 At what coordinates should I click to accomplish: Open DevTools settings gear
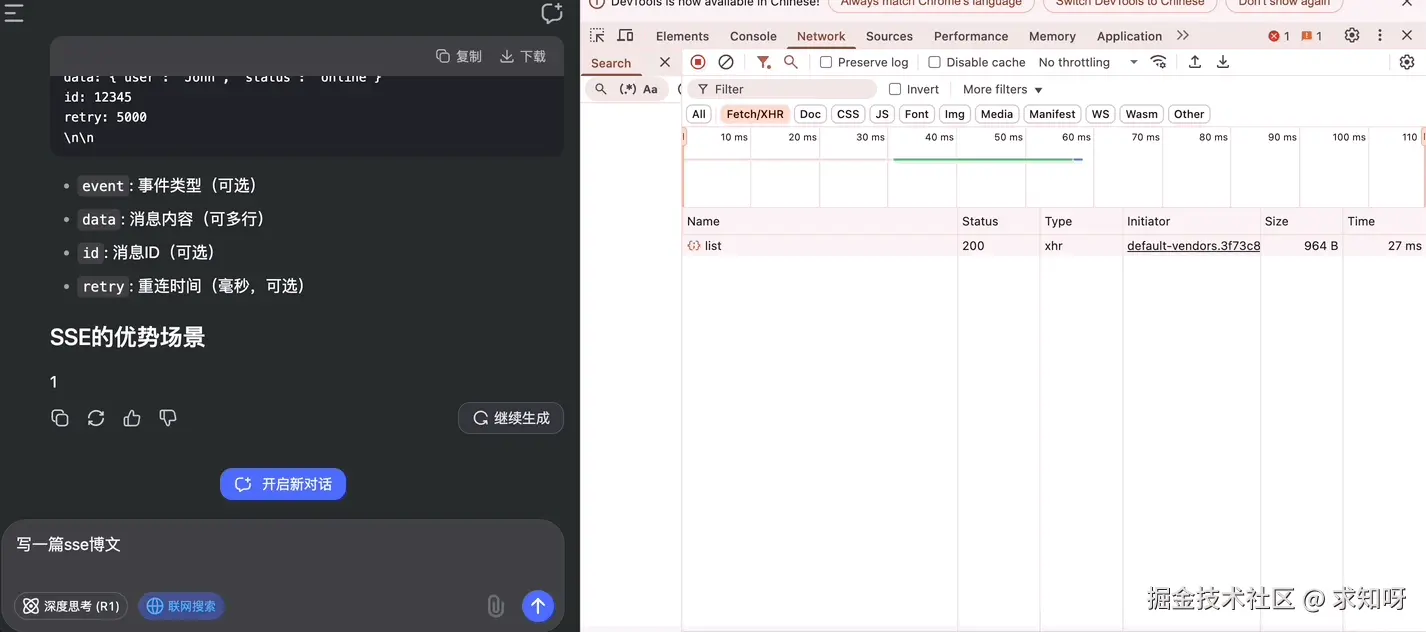(x=1352, y=35)
